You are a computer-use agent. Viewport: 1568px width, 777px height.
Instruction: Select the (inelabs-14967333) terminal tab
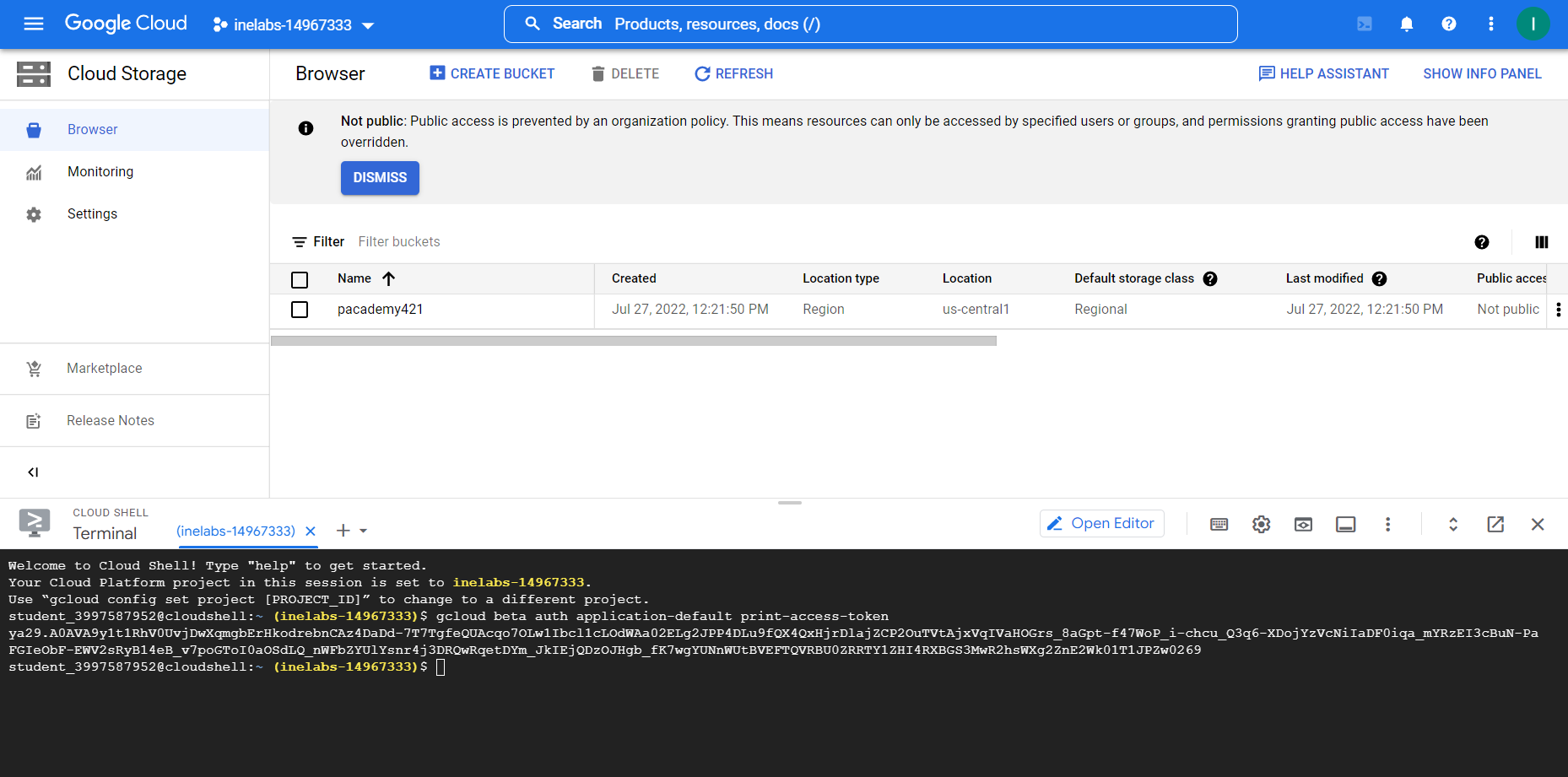(x=235, y=531)
